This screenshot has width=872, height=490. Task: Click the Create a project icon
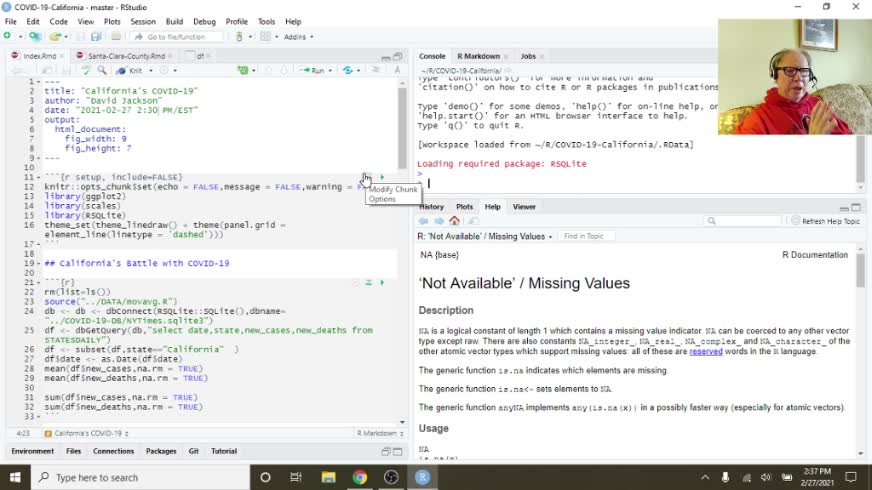(x=34, y=36)
